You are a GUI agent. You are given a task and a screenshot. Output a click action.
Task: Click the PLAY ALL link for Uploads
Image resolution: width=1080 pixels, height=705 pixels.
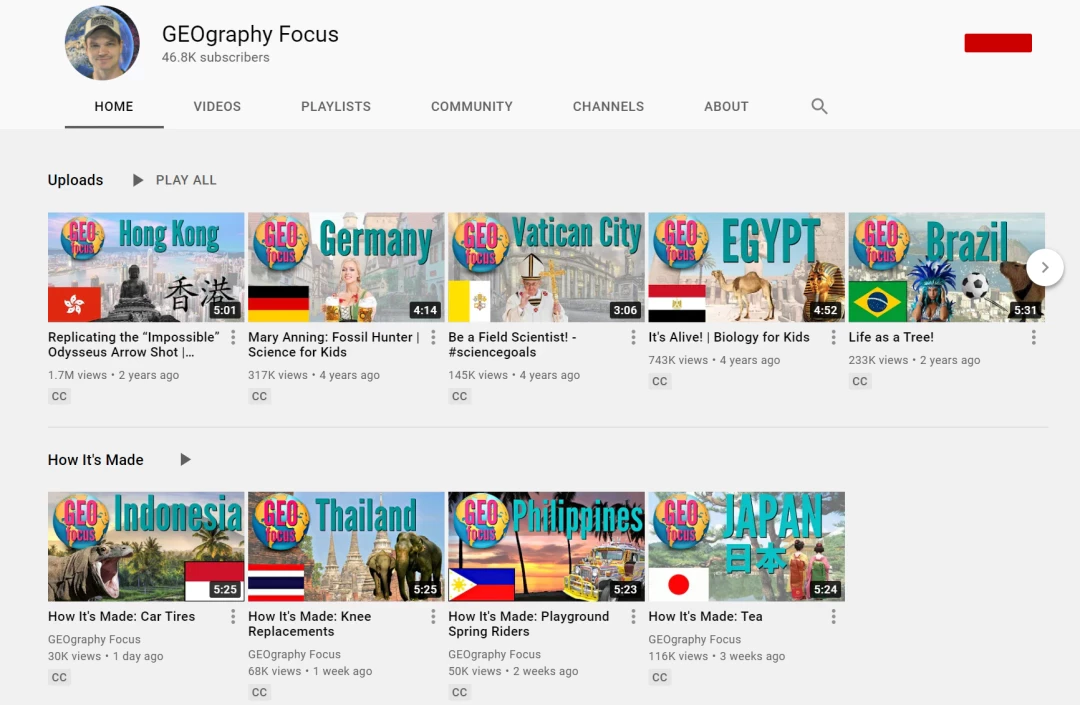(186, 180)
